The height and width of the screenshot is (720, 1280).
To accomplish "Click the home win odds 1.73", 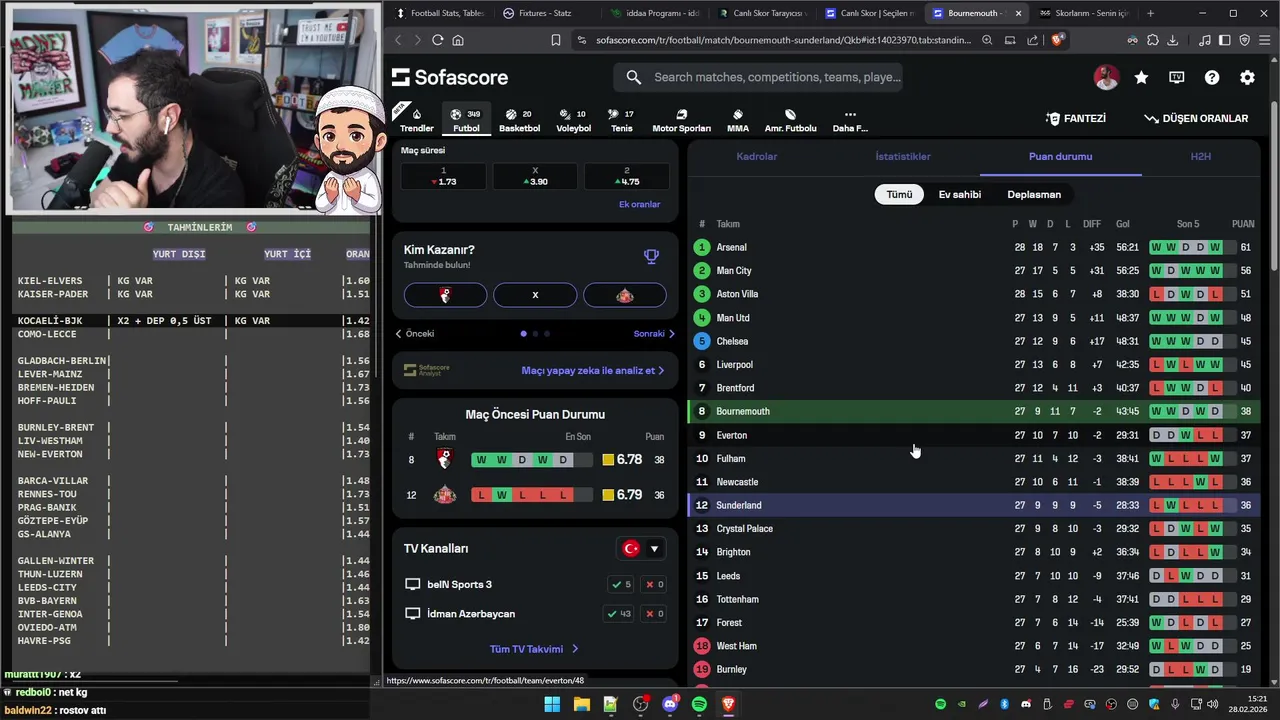I will pos(443,176).
